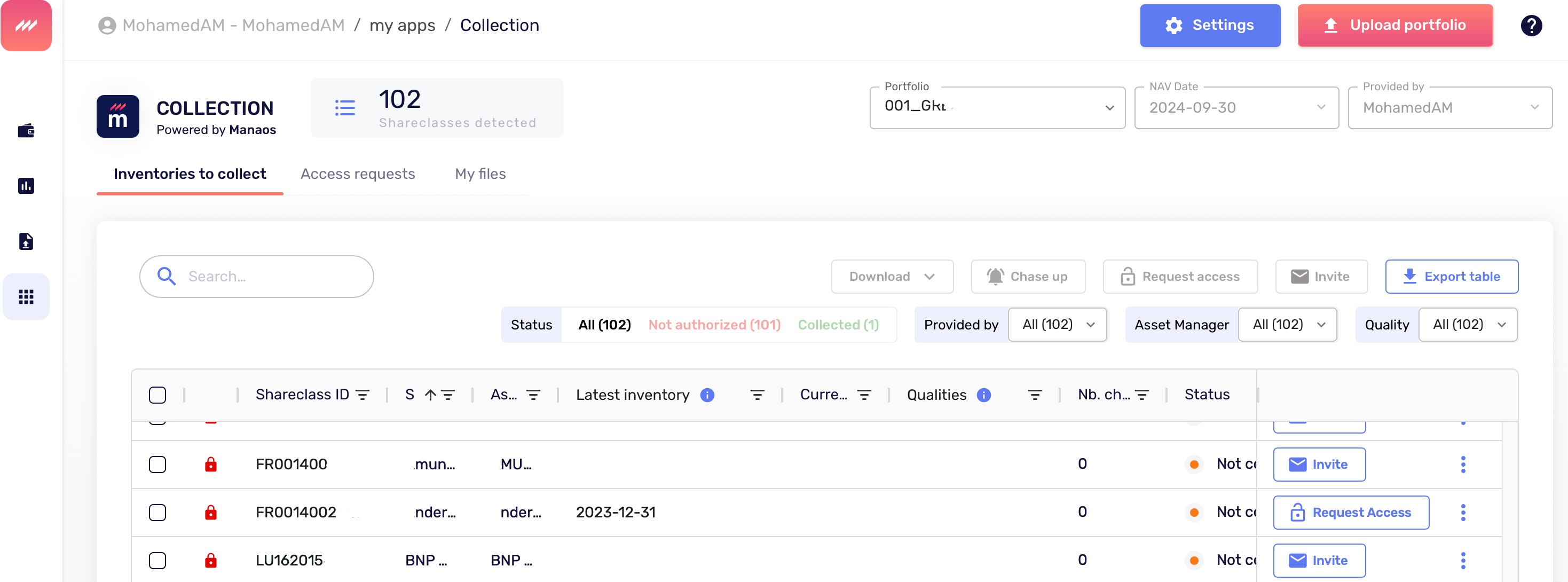Click the shareclasses list icon
Image resolution: width=1568 pixels, height=582 pixels.
tap(345, 108)
